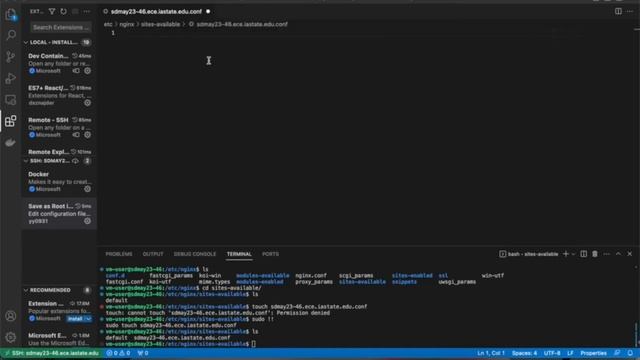Switch to the Debug Console tab
The width and height of the screenshot is (640, 360).
(195, 254)
